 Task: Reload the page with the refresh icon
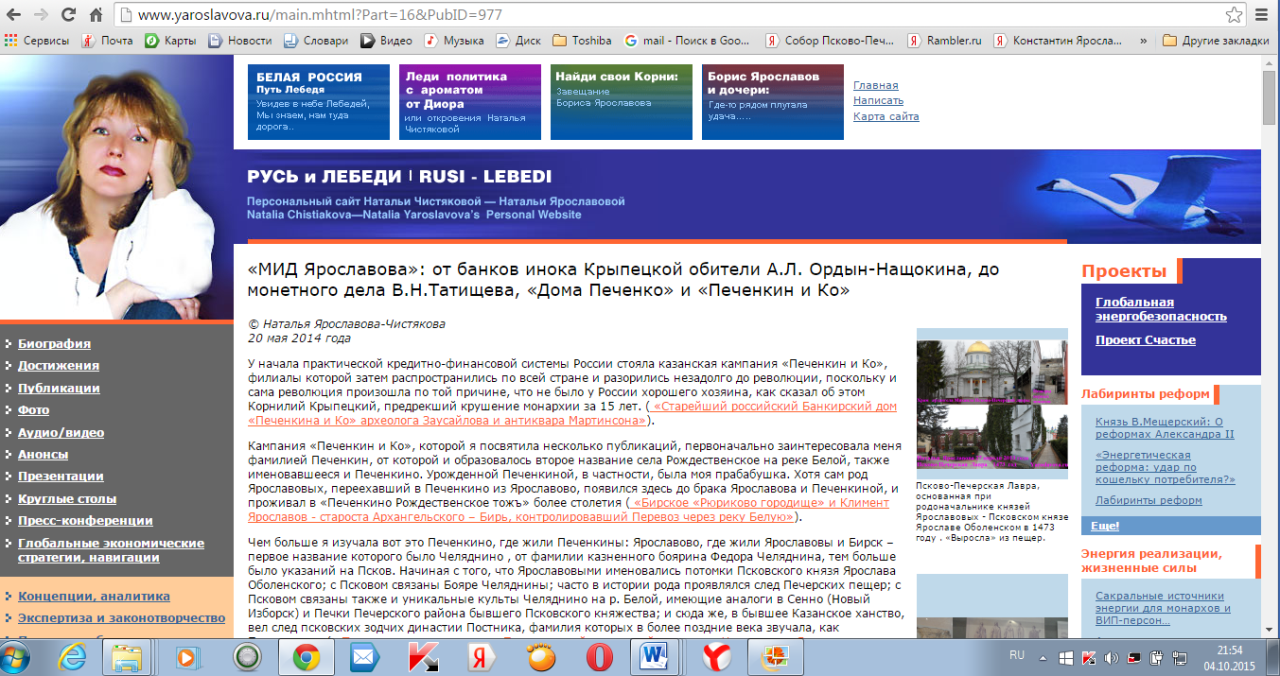pyautogui.click(x=69, y=15)
